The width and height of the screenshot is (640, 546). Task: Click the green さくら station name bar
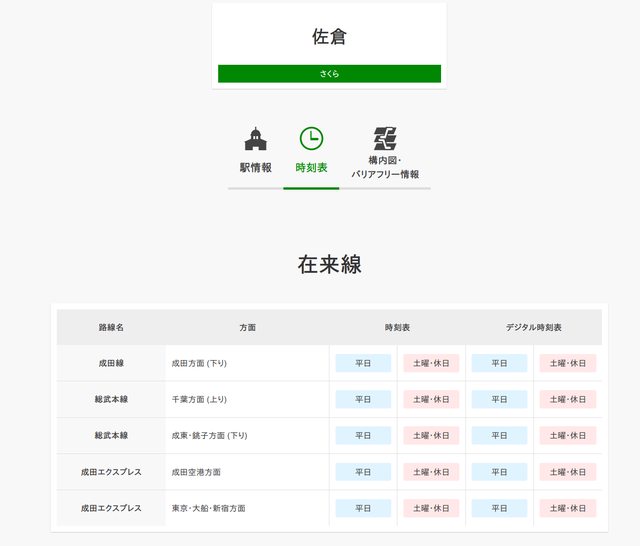pos(329,74)
